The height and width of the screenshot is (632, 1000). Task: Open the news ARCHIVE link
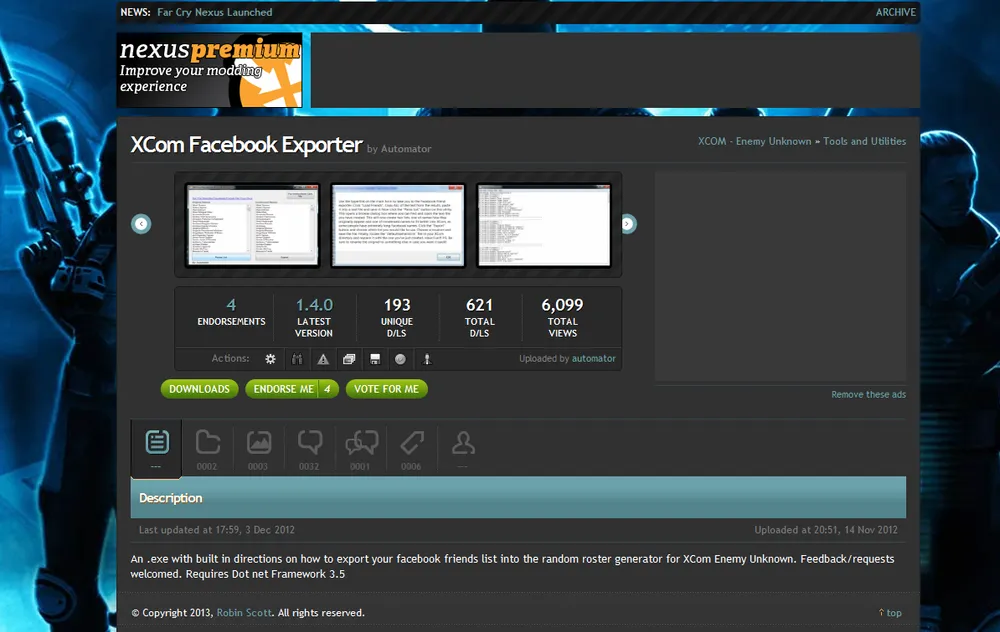click(895, 12)
